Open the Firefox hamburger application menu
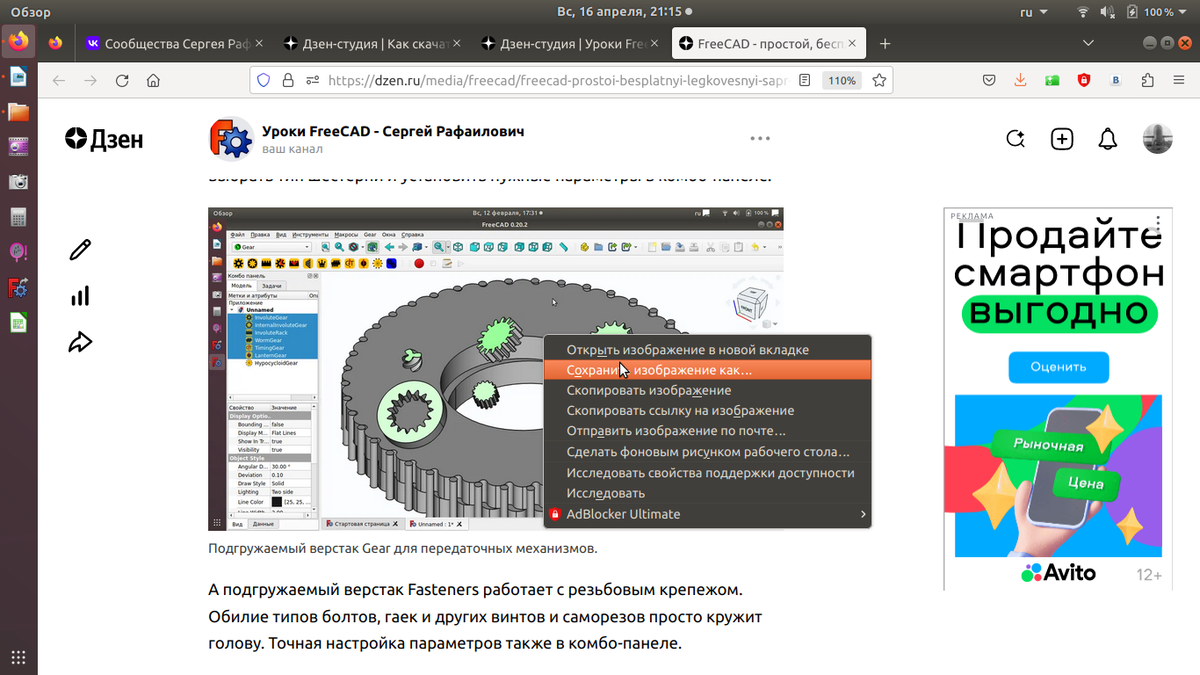 (x=1179, y=80)
